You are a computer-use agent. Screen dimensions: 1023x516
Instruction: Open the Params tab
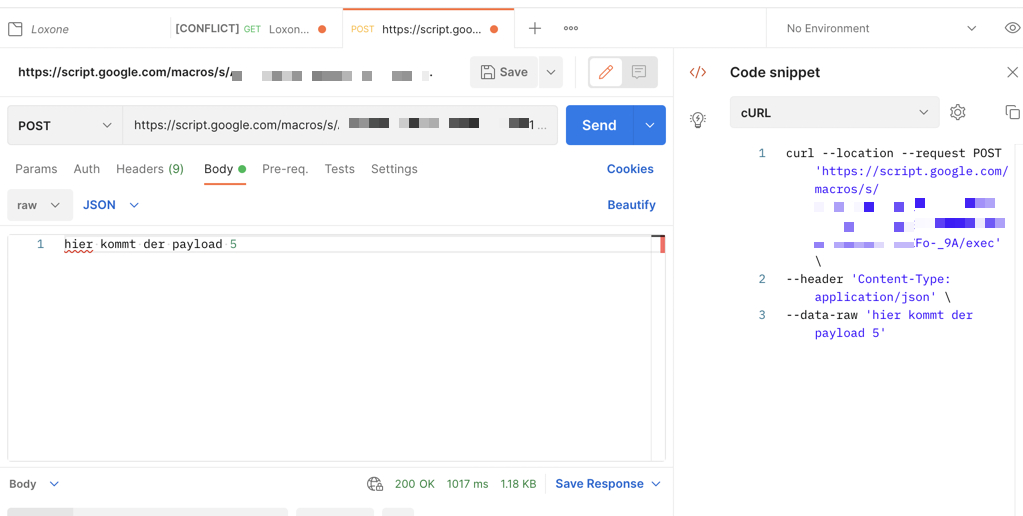tap(36, 169)
